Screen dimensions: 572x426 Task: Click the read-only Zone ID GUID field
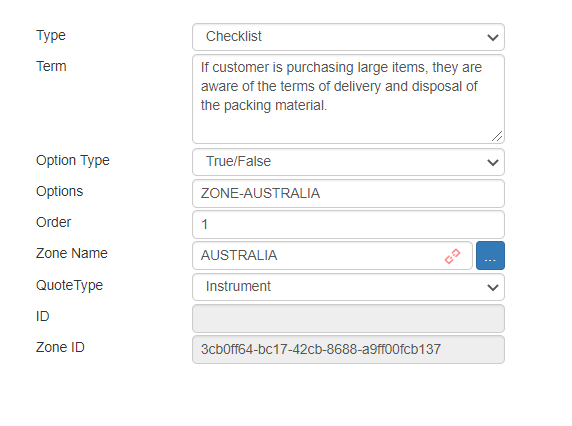click(x=348, y=349)
